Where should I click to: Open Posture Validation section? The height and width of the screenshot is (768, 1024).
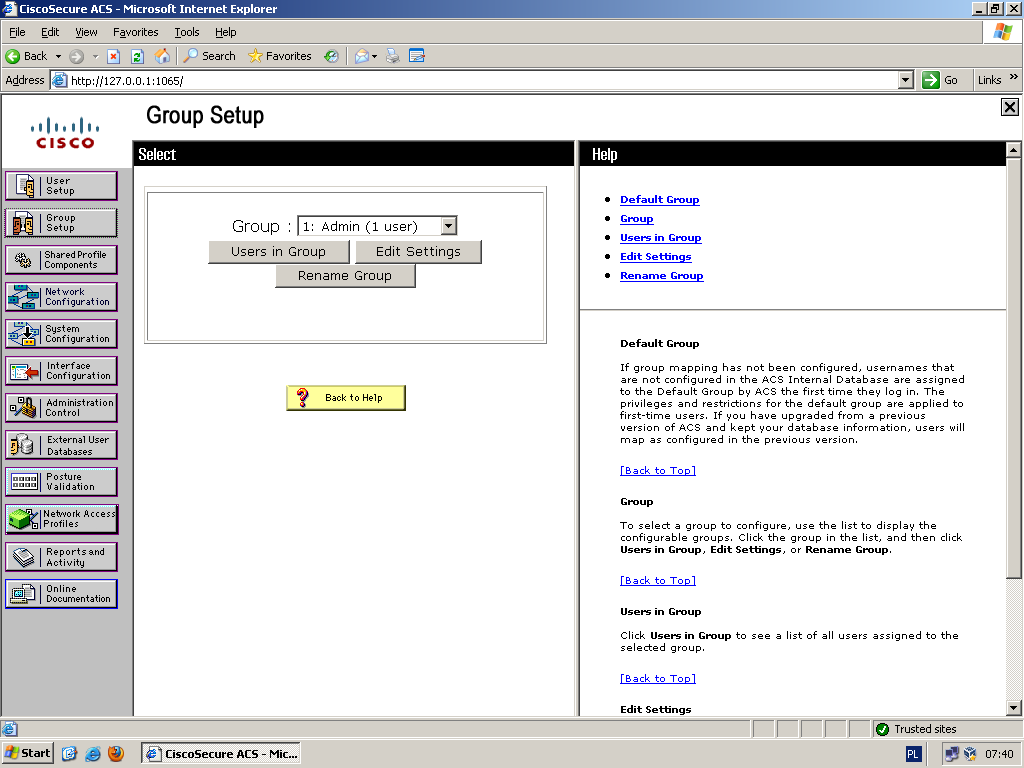point(61,482)
